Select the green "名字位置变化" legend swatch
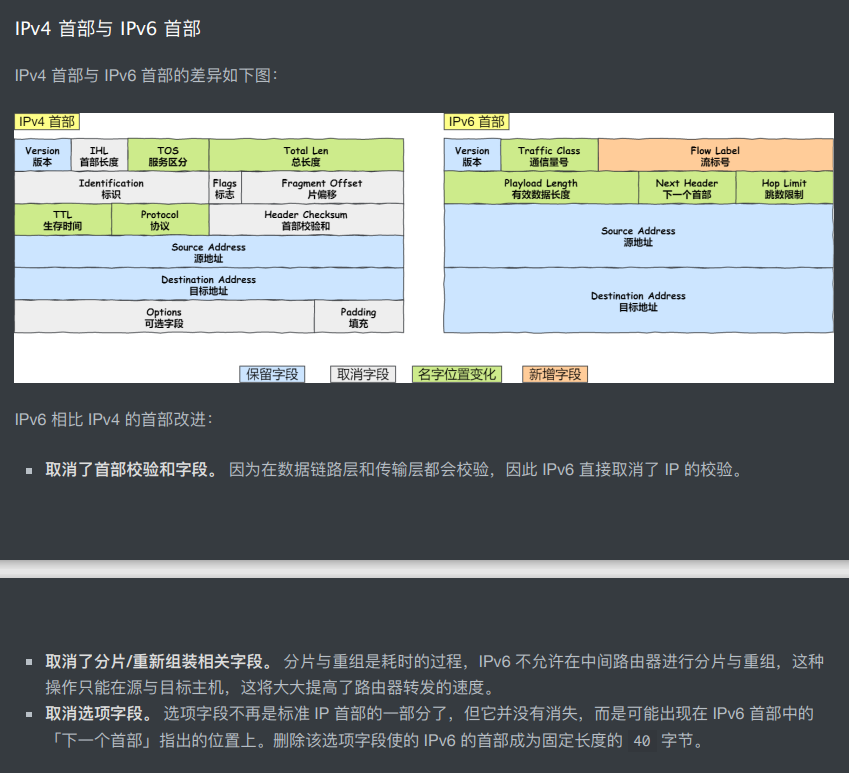This screenshot has width=849, height=773. coord(456,374)
